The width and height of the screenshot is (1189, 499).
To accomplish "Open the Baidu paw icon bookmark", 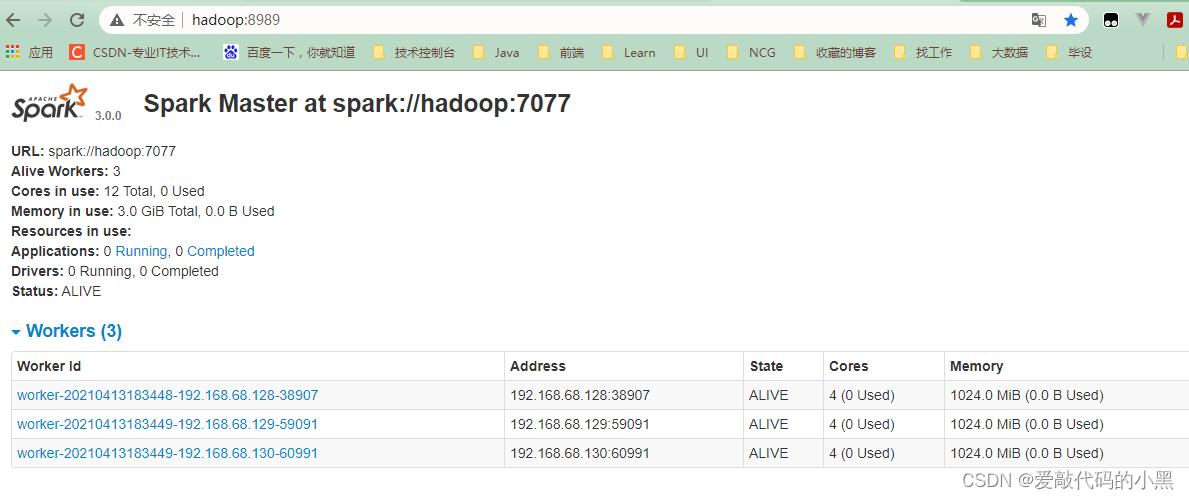I will (x=231, y=52).
